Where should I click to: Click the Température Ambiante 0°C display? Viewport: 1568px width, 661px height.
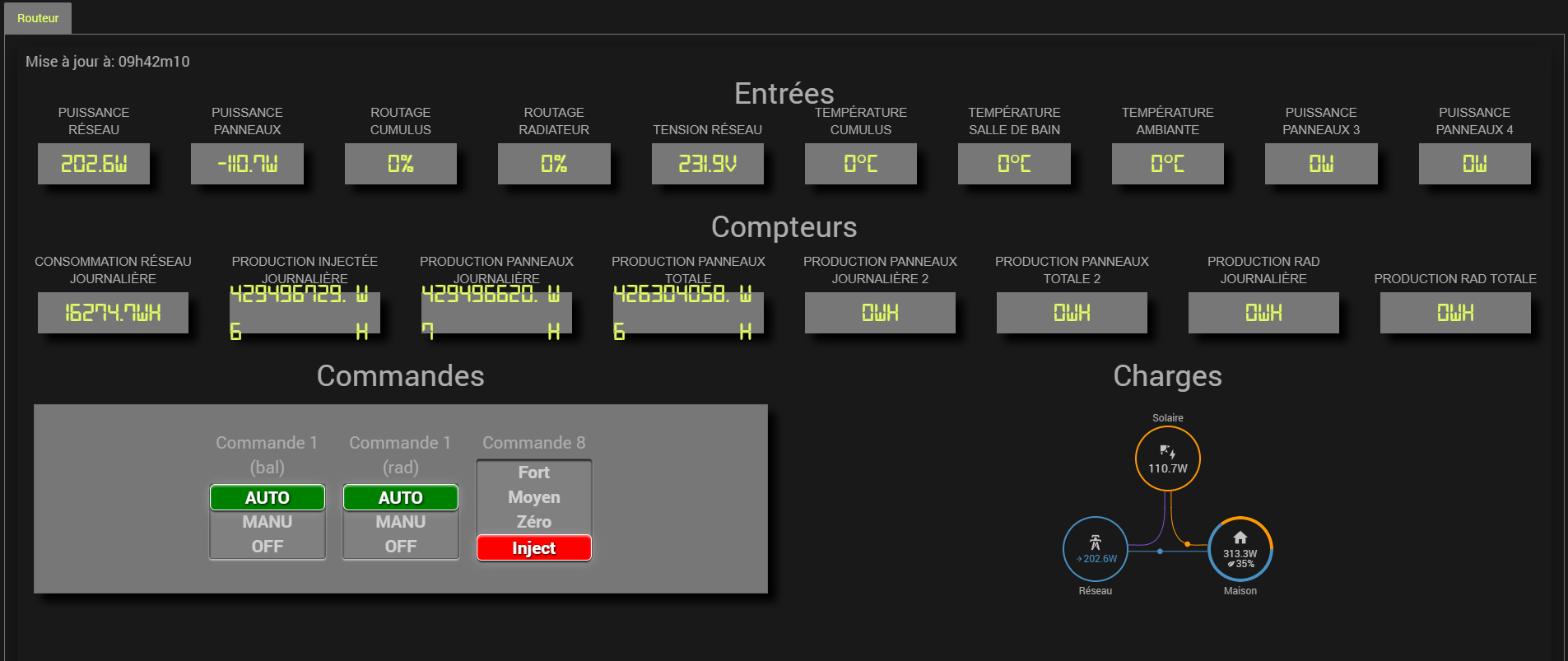(1168, 164)
